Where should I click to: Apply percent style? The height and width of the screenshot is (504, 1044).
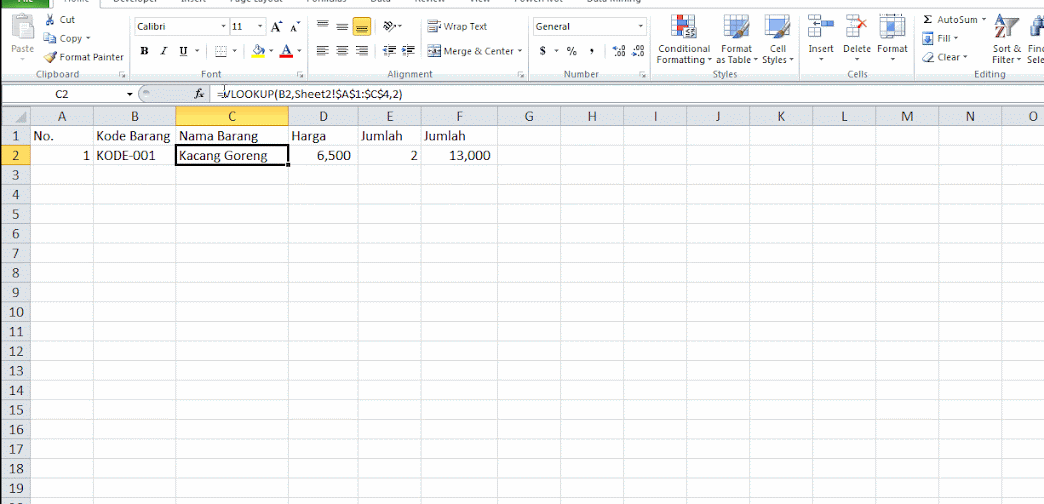point(571,51)
